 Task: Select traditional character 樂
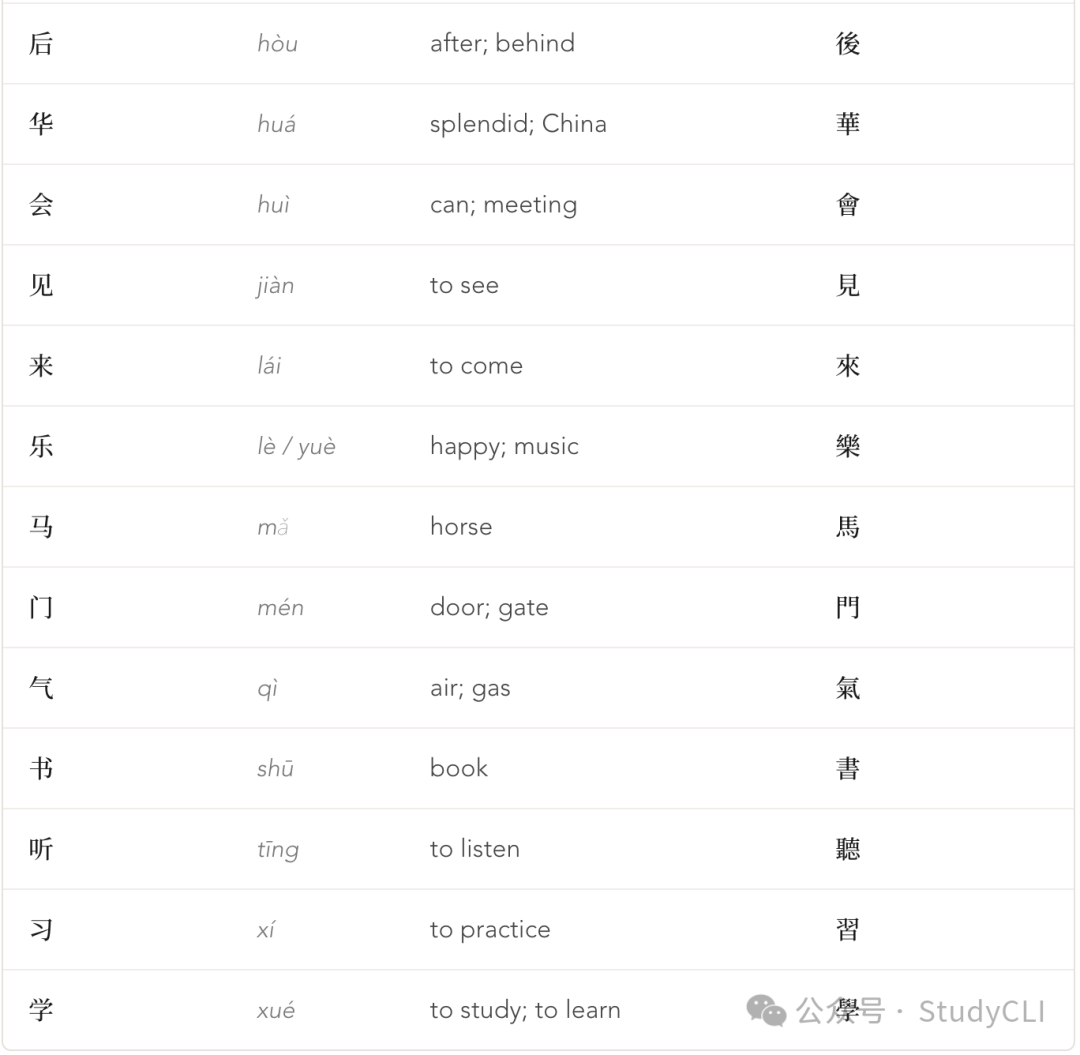(x=848, y=446)
